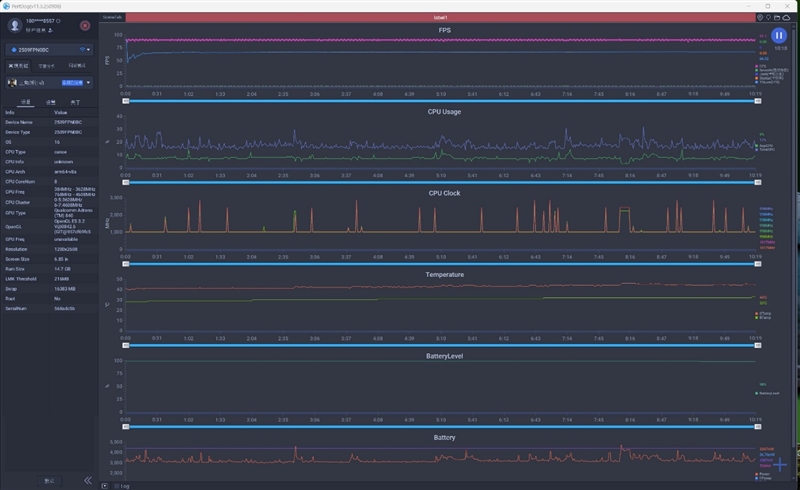Click the label1 red scene bar
The width and height of the screenshot is (800, 490).
[440, 17]
